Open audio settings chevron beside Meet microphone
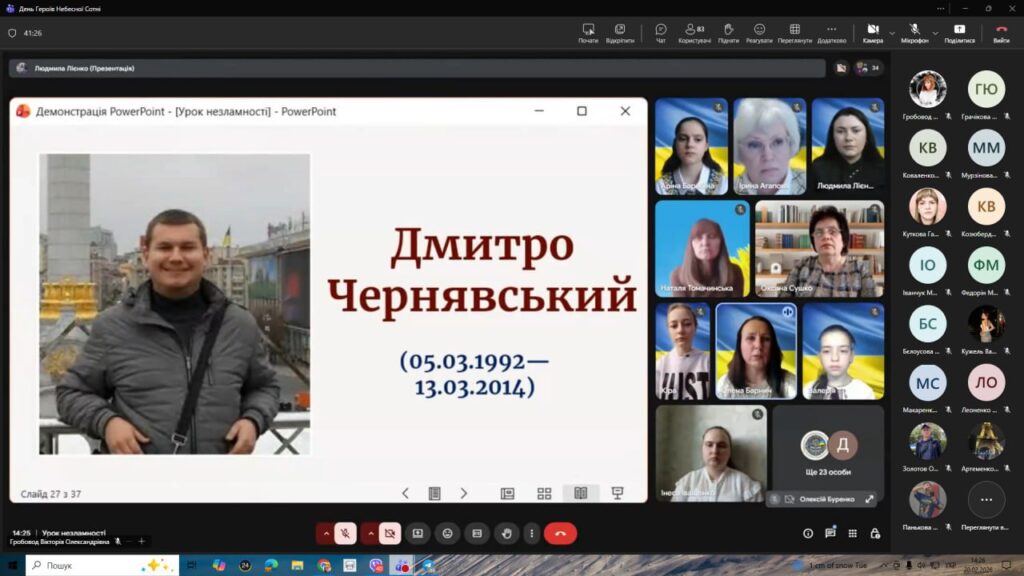The image size is (1024, 576). (325, 534)
